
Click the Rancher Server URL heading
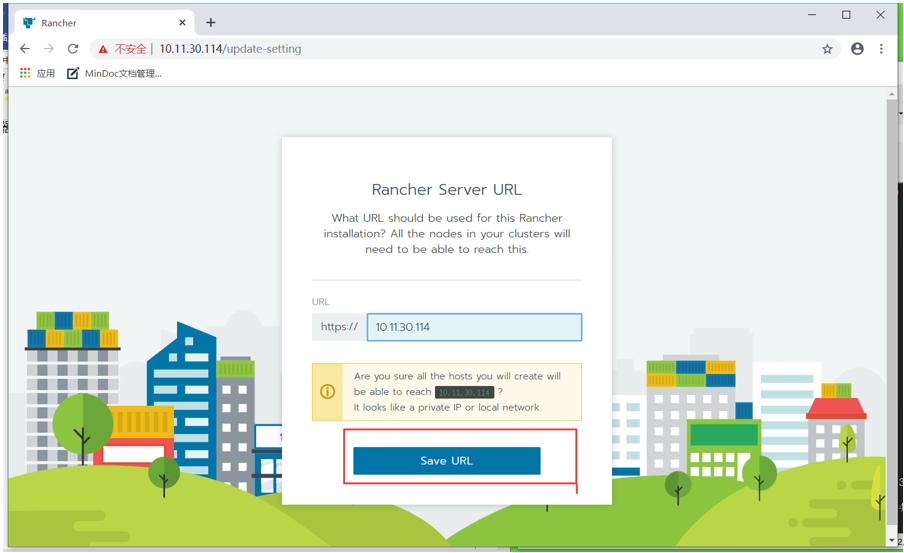(x=447, y=190)
